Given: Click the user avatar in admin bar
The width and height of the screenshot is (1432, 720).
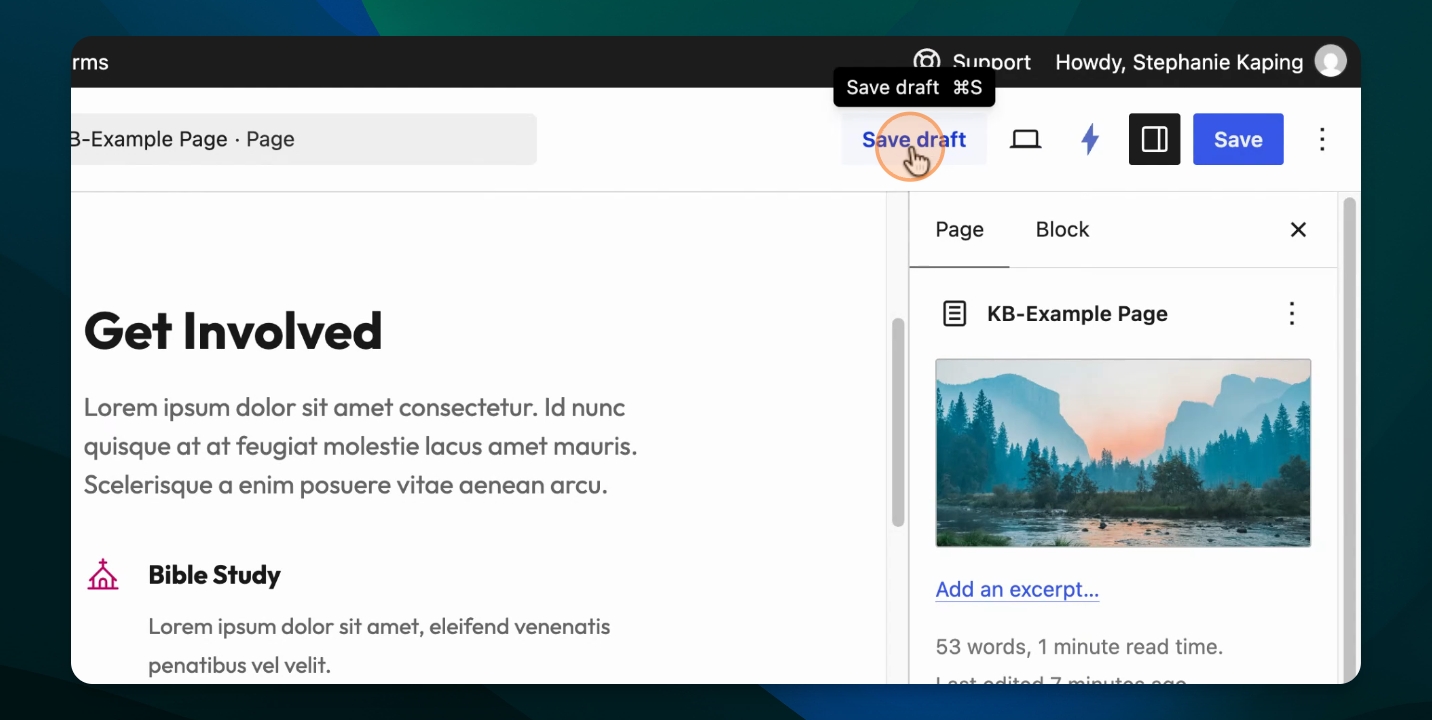Looking at the screenshot, I should click(x=1330, y=62).
